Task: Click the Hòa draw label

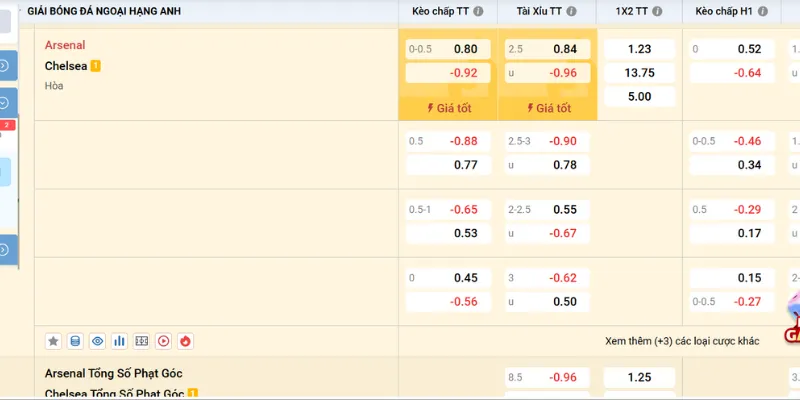Action: [x=54, y=86]
